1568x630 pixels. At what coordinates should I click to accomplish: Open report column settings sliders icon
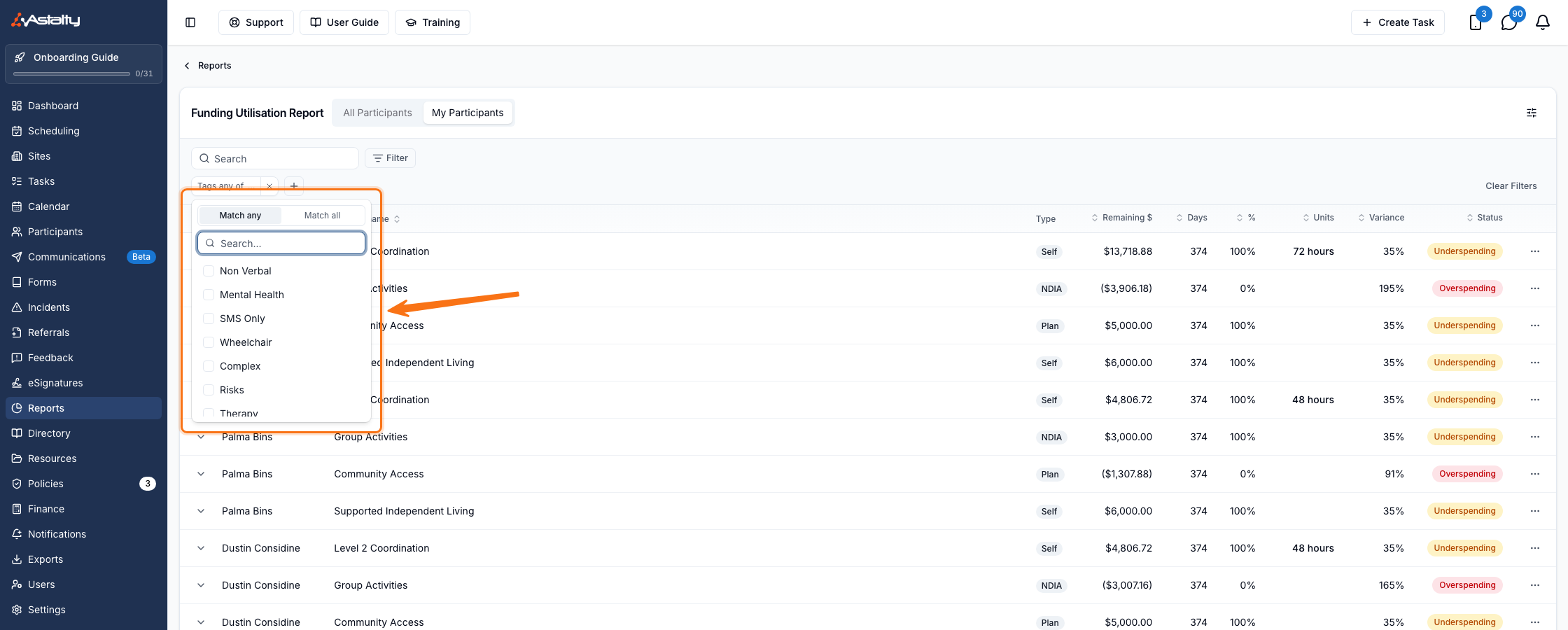click(x=1532, y=113)
